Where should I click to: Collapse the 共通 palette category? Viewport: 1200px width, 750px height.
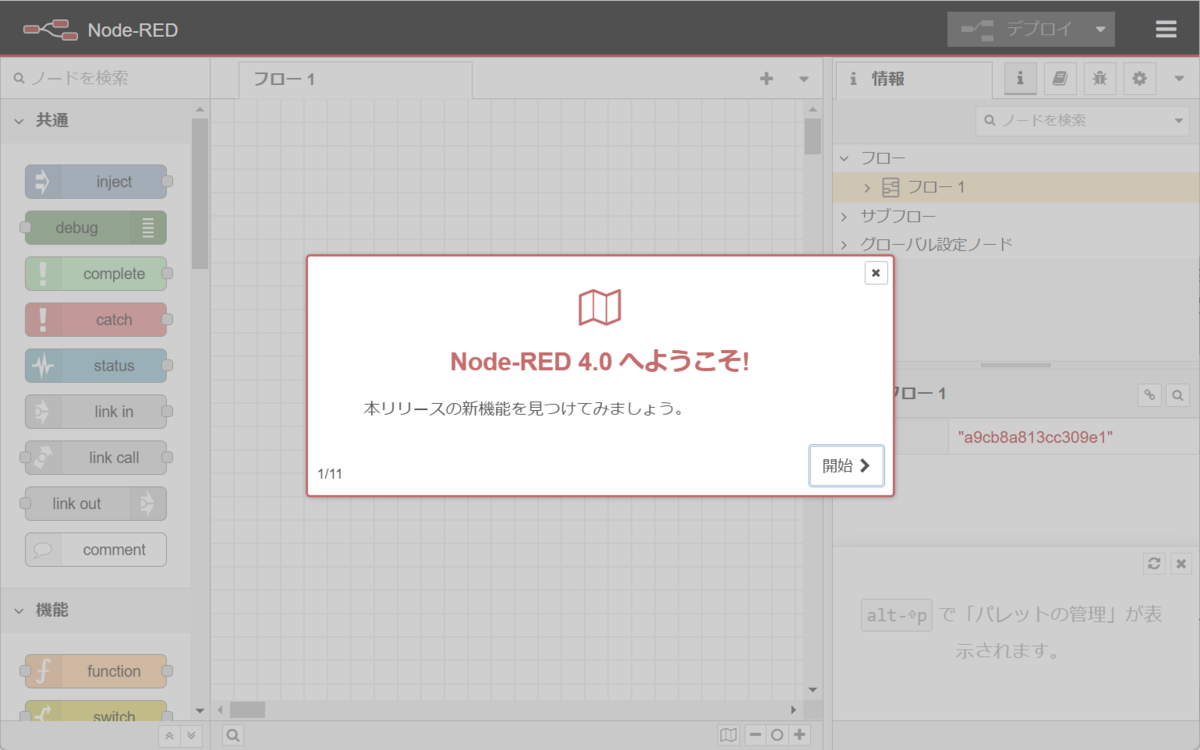tap(95, 120)
